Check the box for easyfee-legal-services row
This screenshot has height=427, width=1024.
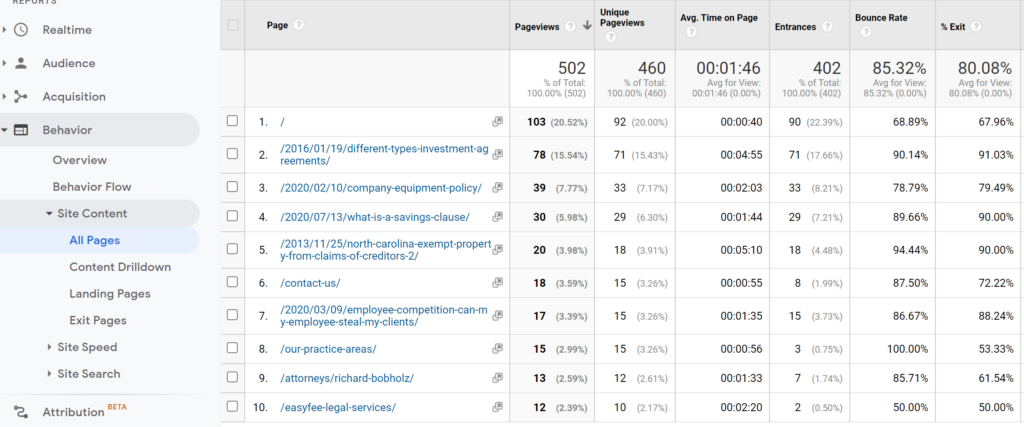pyautogui.click(x=232, y=406)
